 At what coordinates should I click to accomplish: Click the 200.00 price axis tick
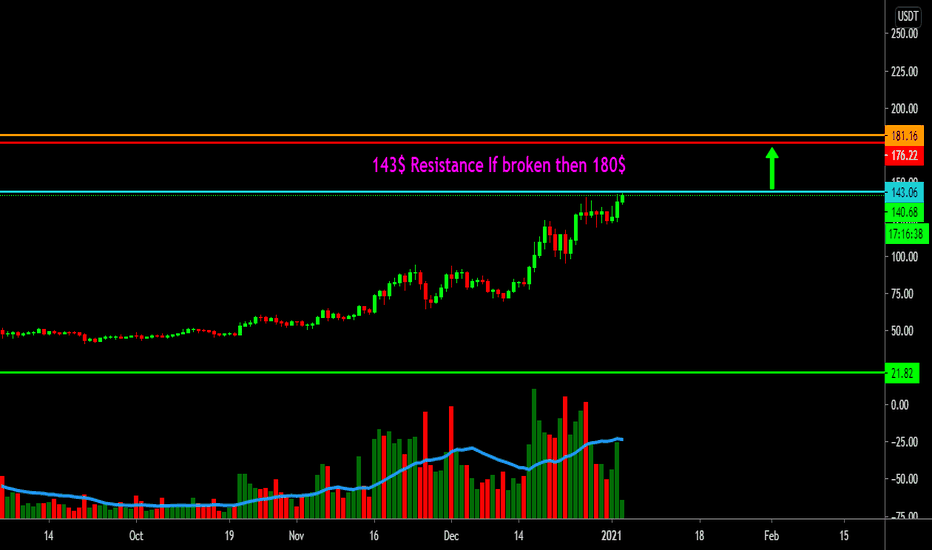pos(904,109)
